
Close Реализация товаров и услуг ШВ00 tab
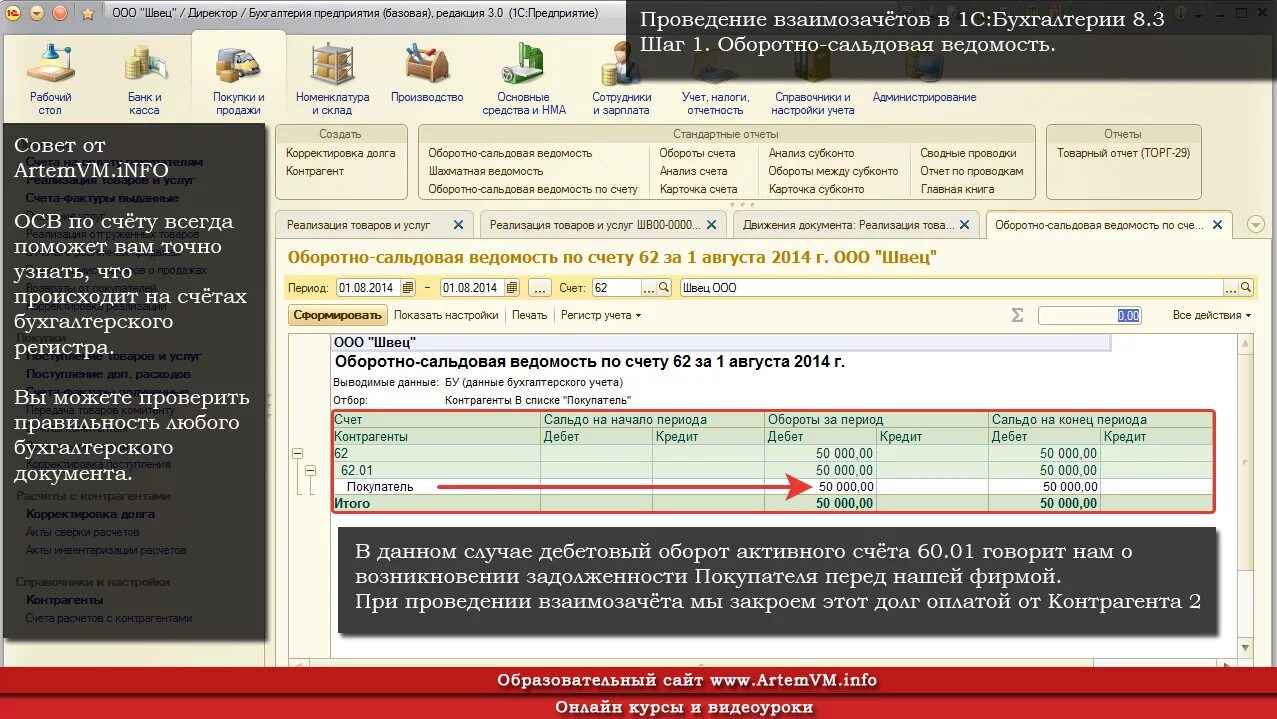pyautogui.click(x=712, y=225)
